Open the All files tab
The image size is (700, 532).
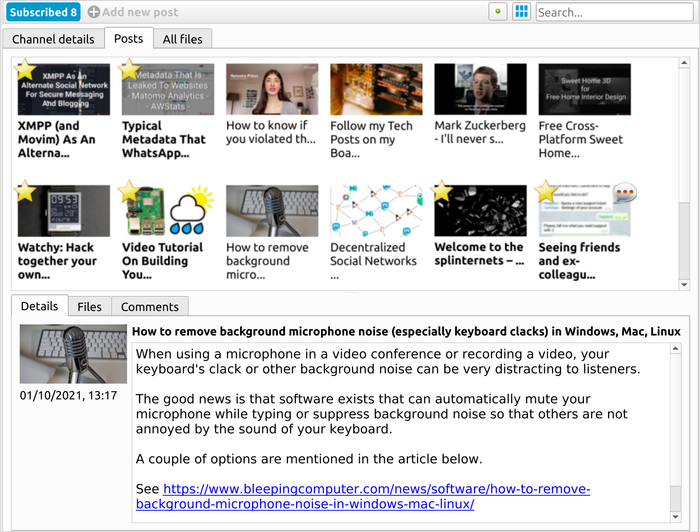pyautogui.click(x=182, y=39)
